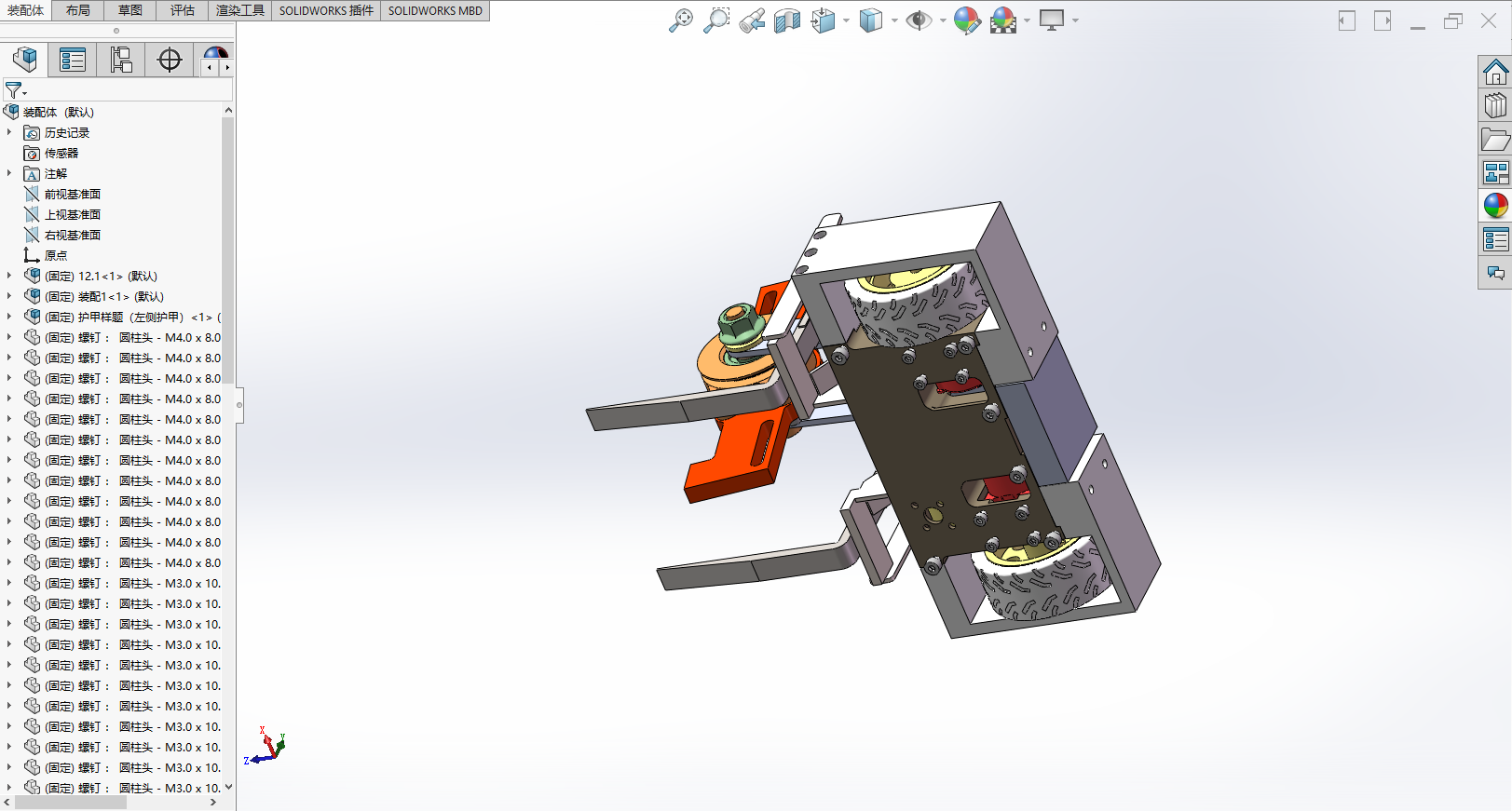Select the Zoom to Area tool
This screenshot has height=811, width=1512.
coord(716,20)
